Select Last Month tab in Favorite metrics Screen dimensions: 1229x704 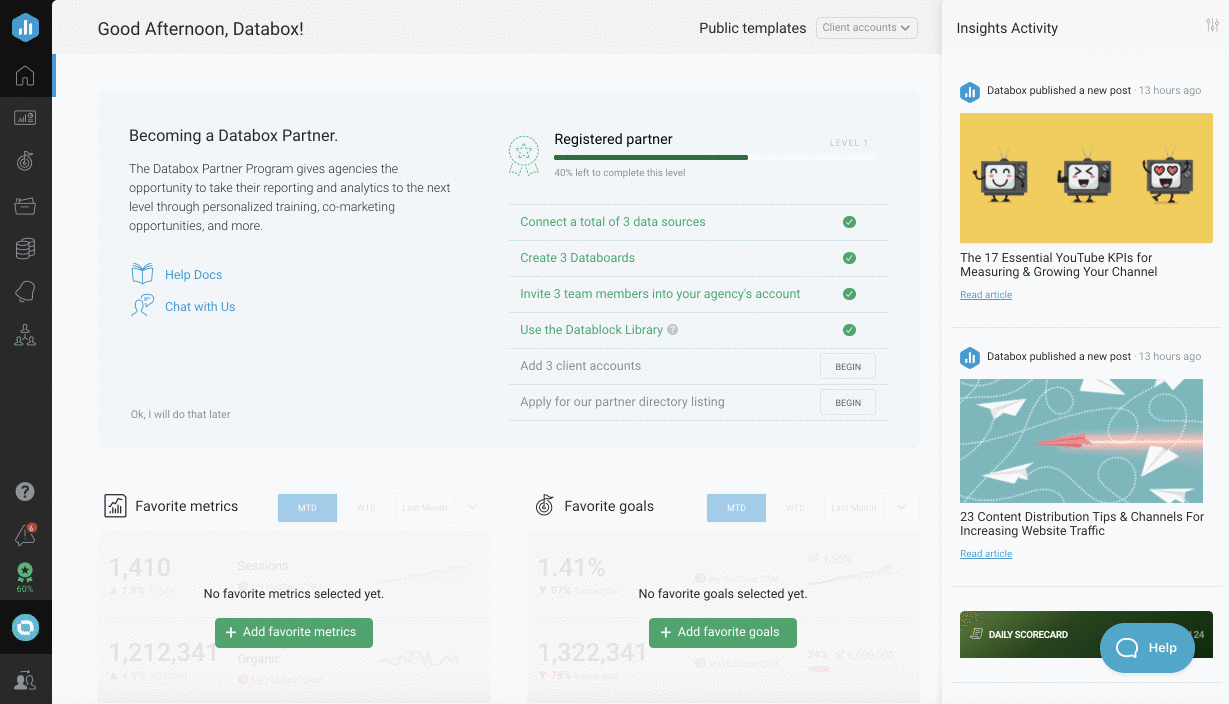click(425, 508)
